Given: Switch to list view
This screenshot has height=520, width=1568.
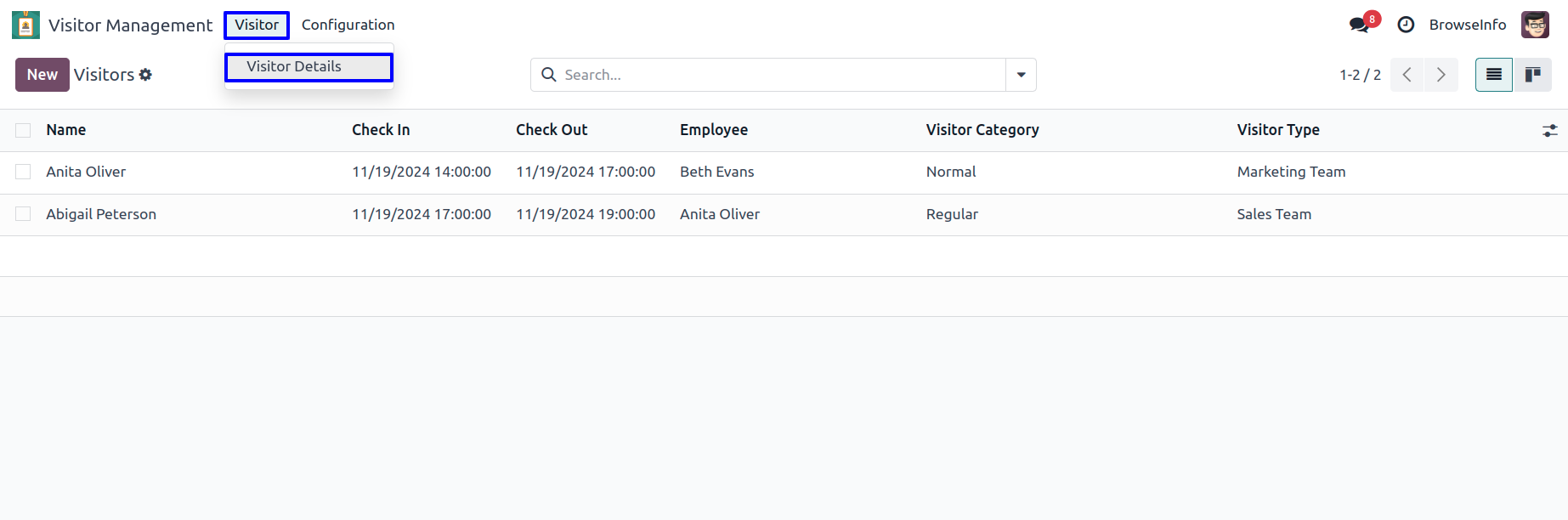Looking at the screenshot, I should tap(1493, 75).
